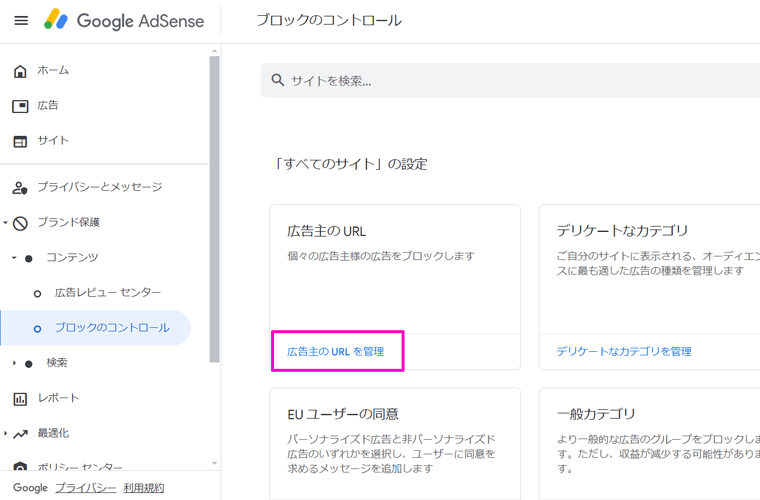
Task: Click ブロックのコントロール page title in header
Action: click(x=329, y=20)
